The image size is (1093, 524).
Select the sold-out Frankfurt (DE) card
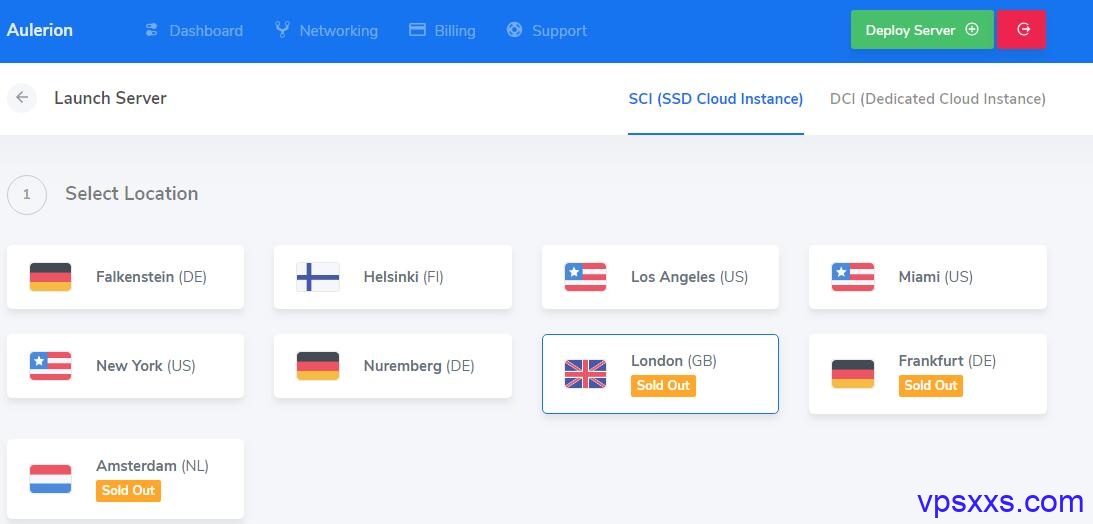click(928, 373)
